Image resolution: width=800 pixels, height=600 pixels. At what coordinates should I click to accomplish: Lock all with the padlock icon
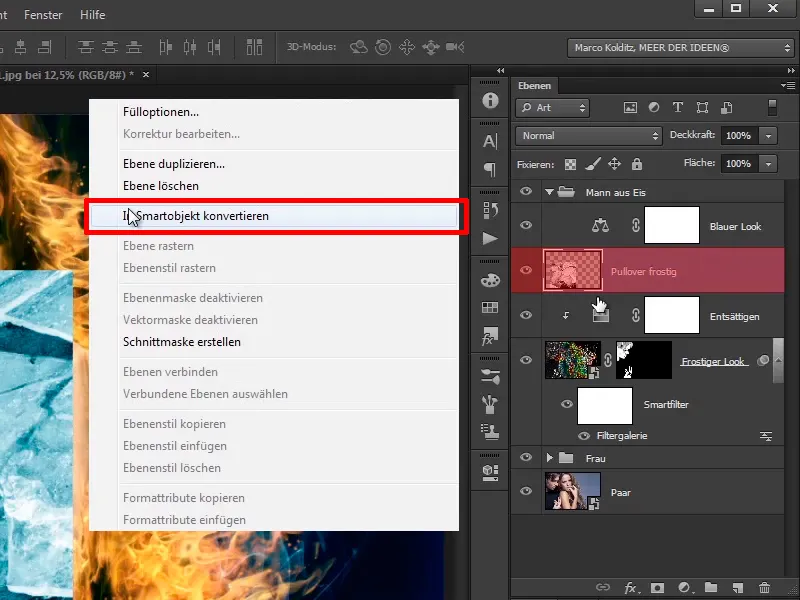tap(637, 164)
